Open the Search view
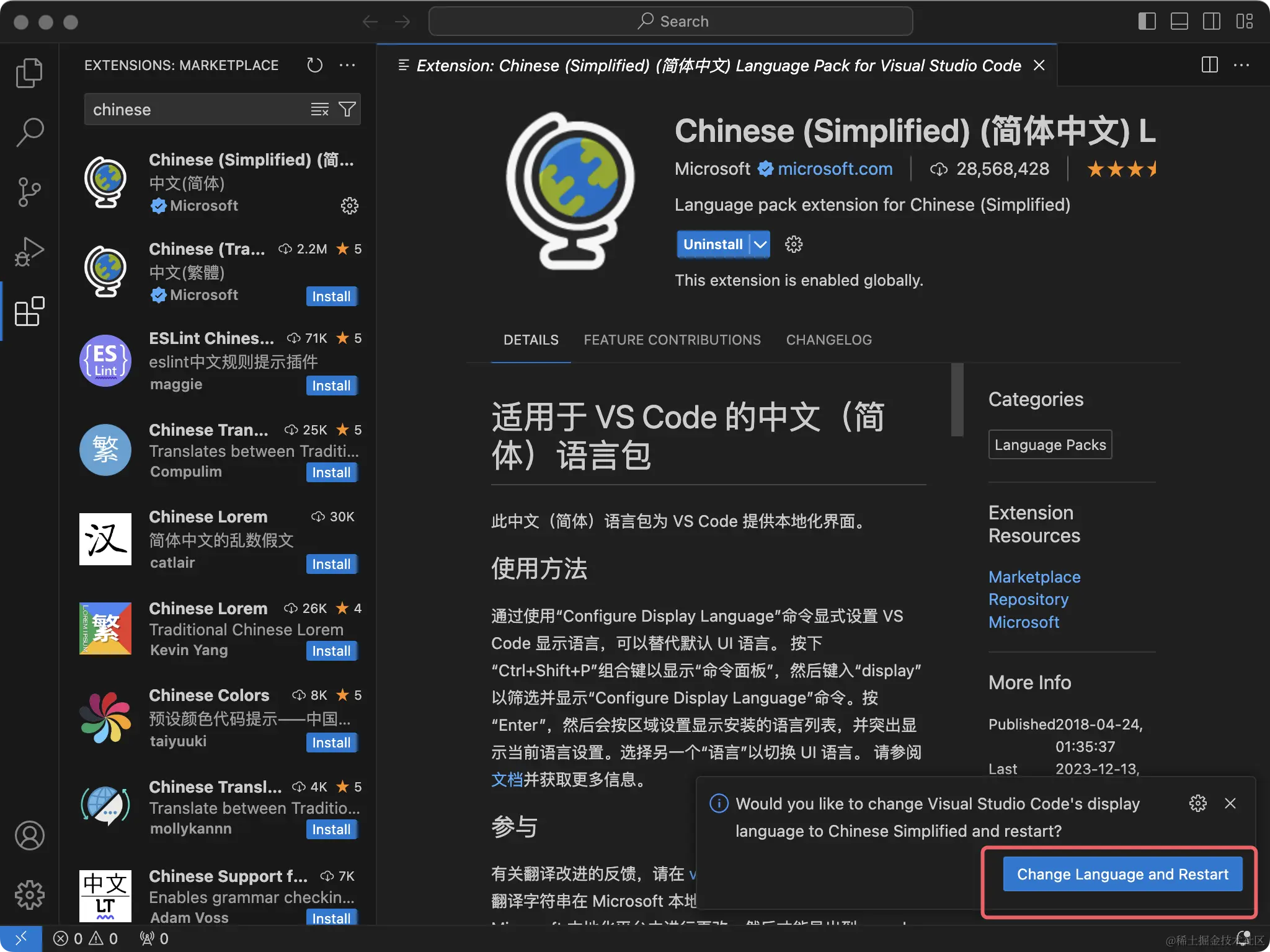This screenshot has width=1270, height=952. pyautogui.click(x=29, y=131)
